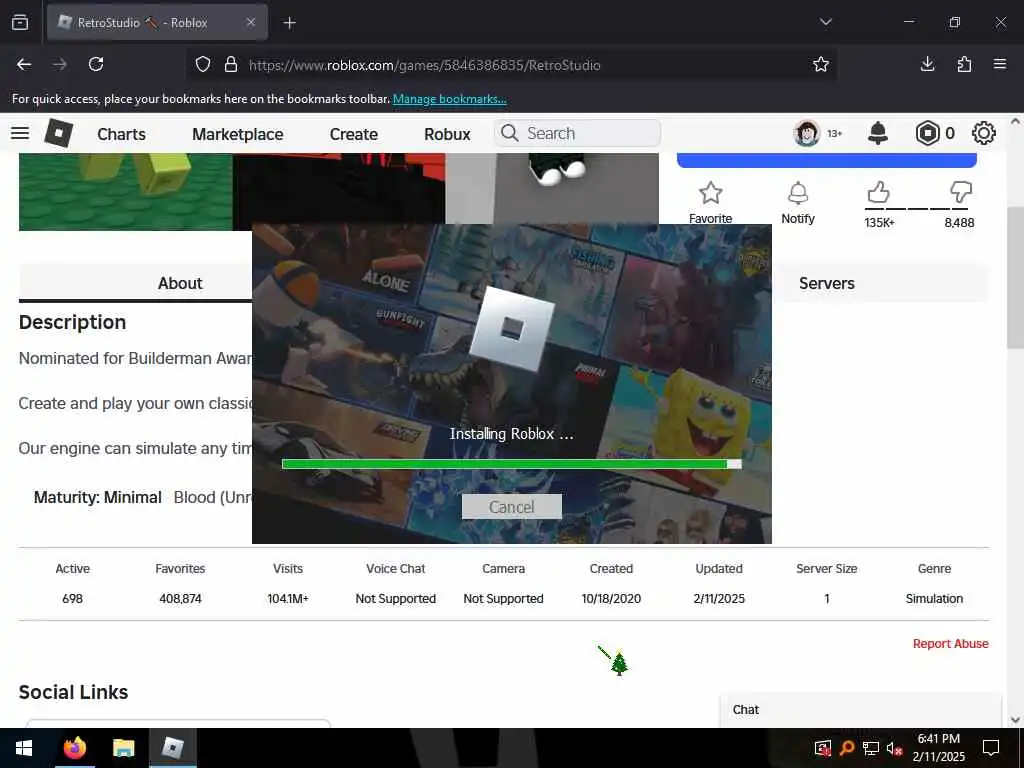Open the Create menu item
This screenshot has width=1024, height=768.
tap(354, 134)
